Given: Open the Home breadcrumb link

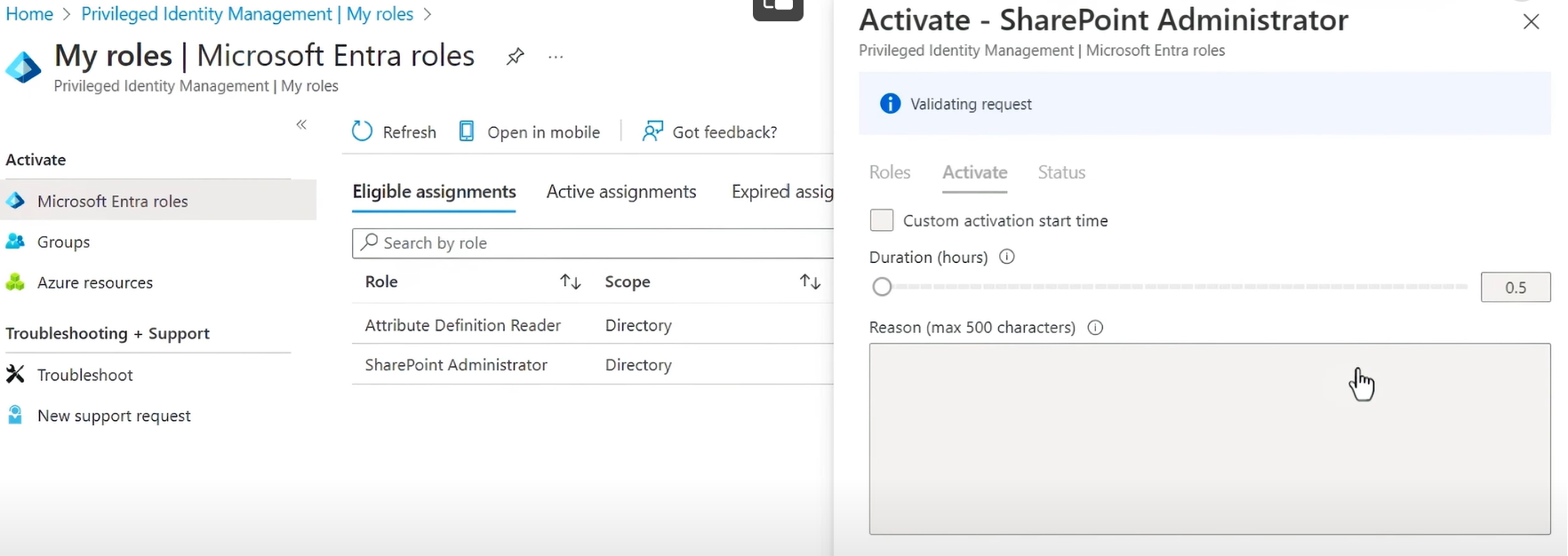Looking at the screenshot, I should pos(29,14).
